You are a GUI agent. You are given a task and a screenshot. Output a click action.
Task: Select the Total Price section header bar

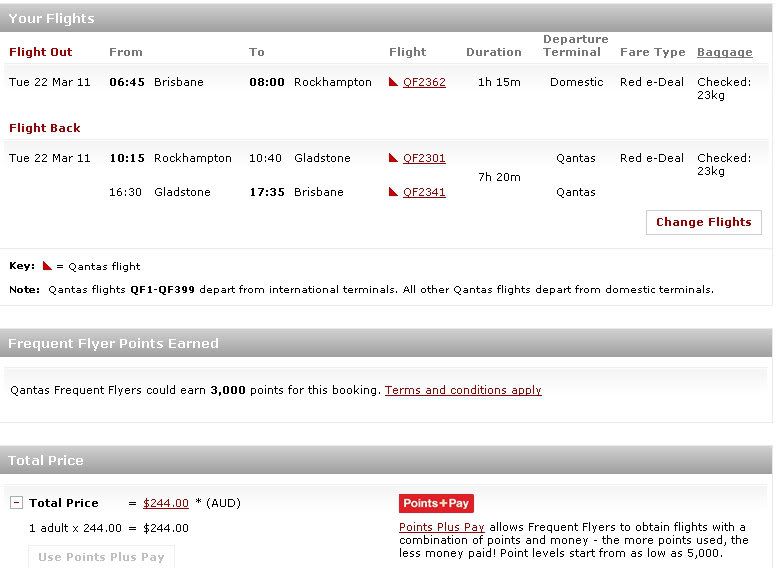click(386, 460)
